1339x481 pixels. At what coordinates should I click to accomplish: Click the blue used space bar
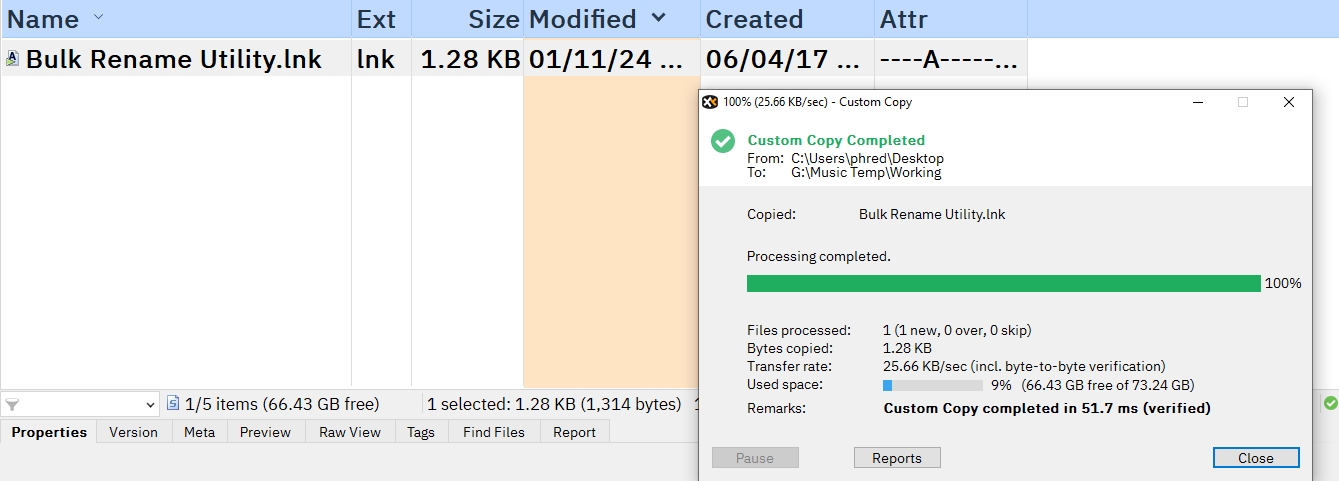click(x=888, y=385)
